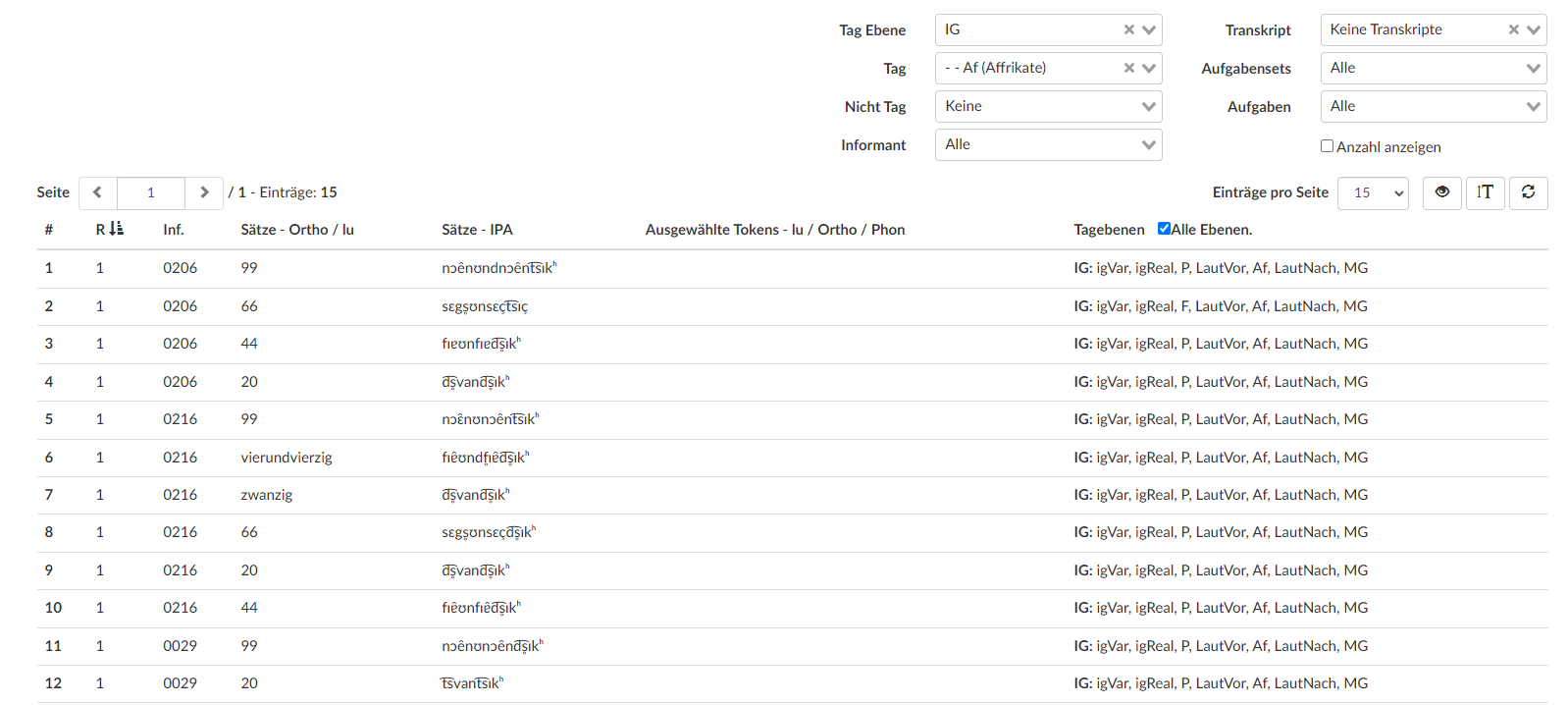The width and height of the screenshot is (1568, 705).
Task: Clear the Af (Affrikate) tag selection
Action: (1129, 69)
